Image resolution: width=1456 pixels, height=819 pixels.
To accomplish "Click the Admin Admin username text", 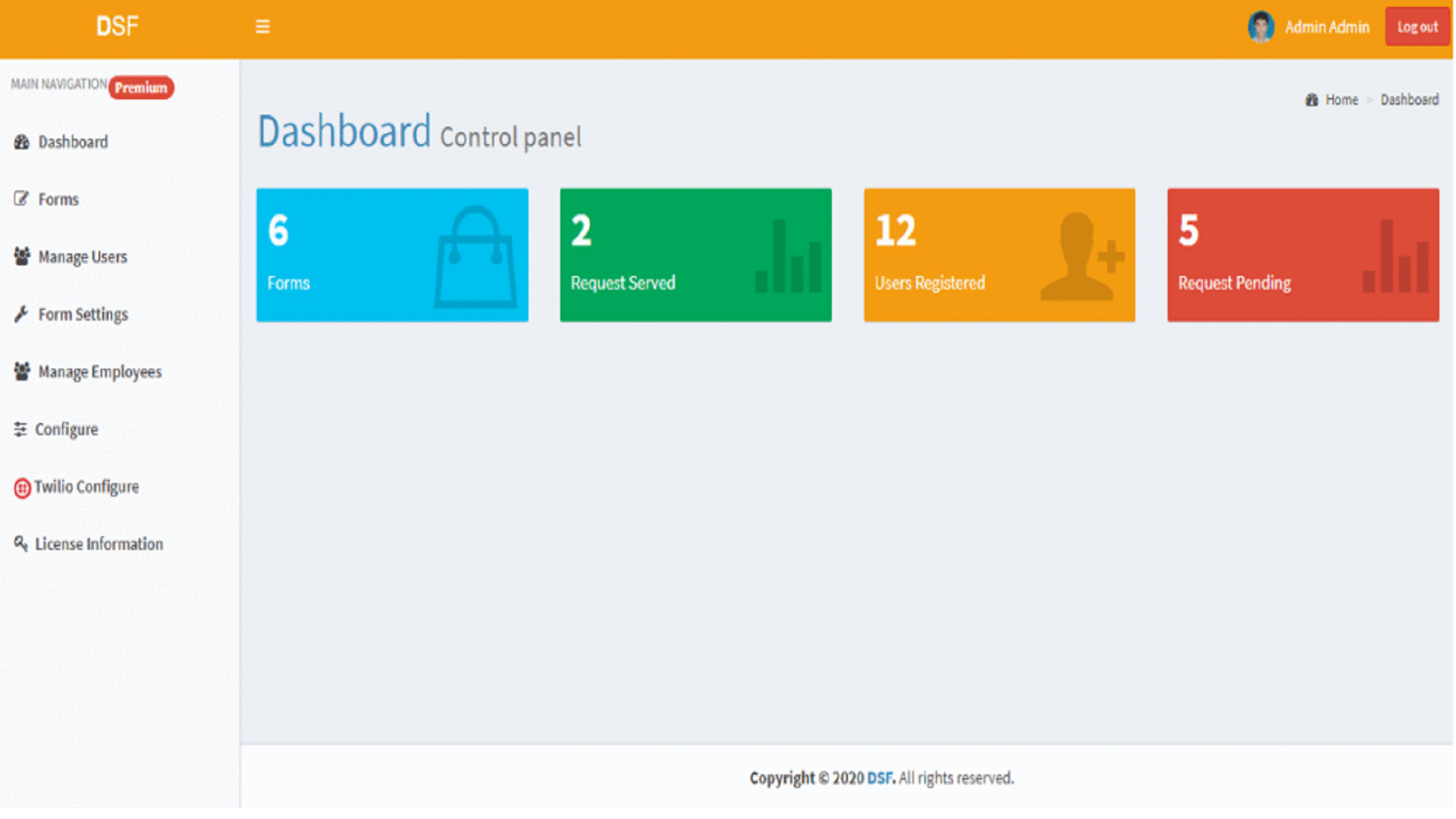I will (x=1327, y=27).
